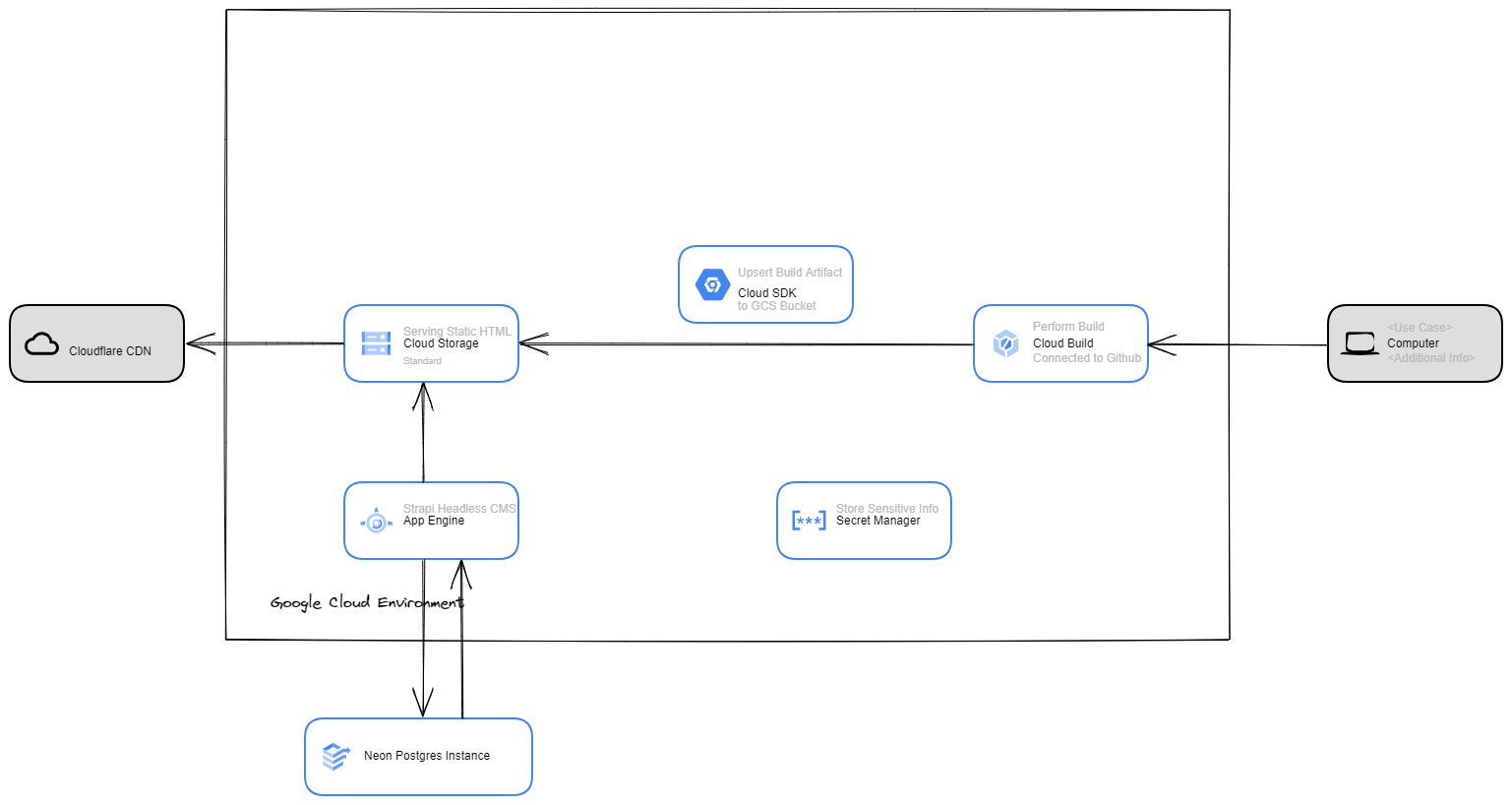Click the Secret Manager asterisks icon

coord(809,521)
